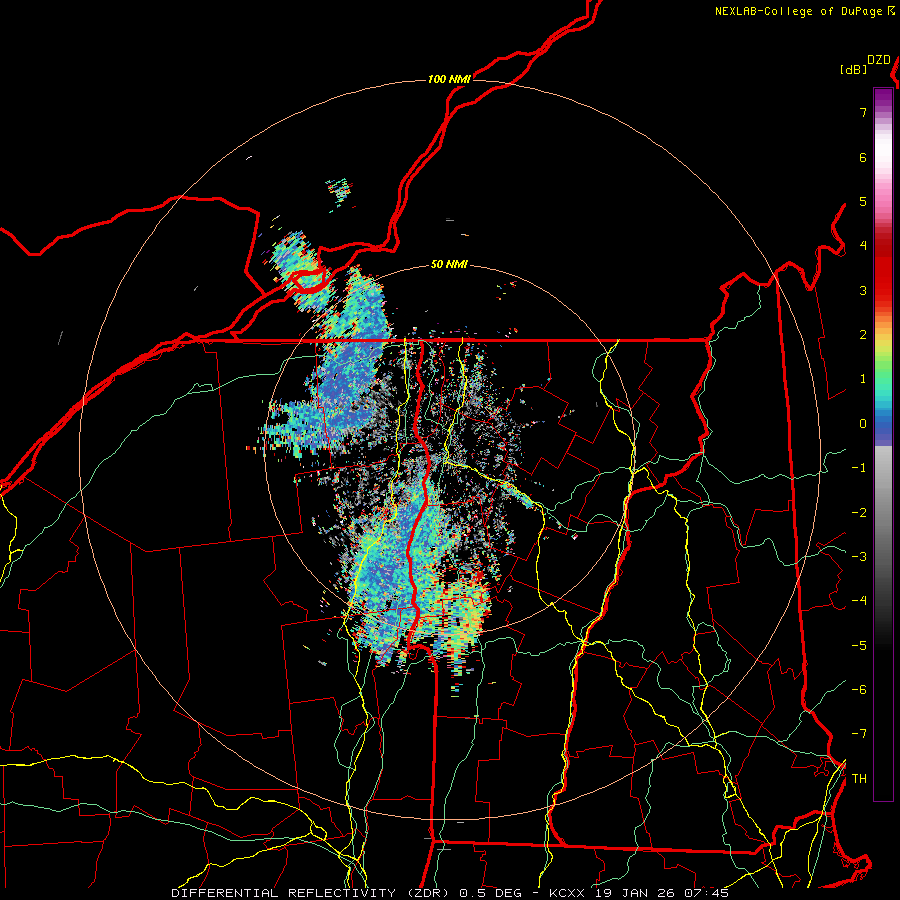
Task: Click the 50 NMI range ring label
Action: click(449, 265)
